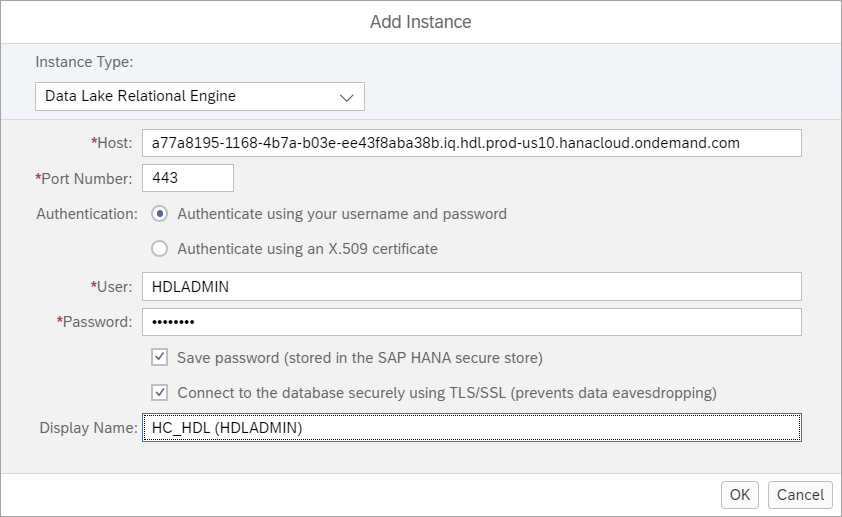Toggle the TLS/SSL secure connection checkbox
The width and height of the screenshot is (842, 517).
point(159,392)
